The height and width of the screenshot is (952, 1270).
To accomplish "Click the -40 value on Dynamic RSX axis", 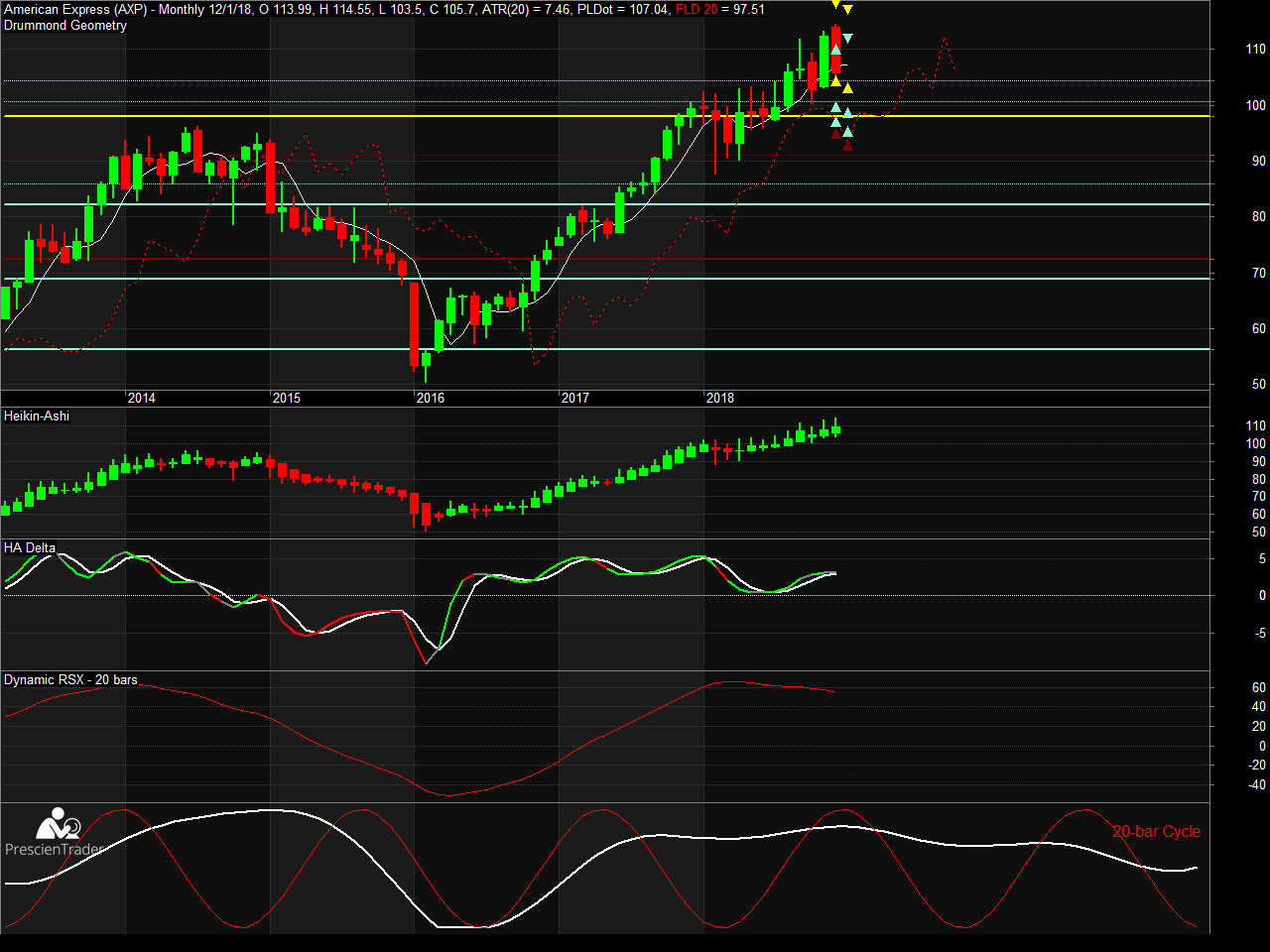I will 1256,784.
